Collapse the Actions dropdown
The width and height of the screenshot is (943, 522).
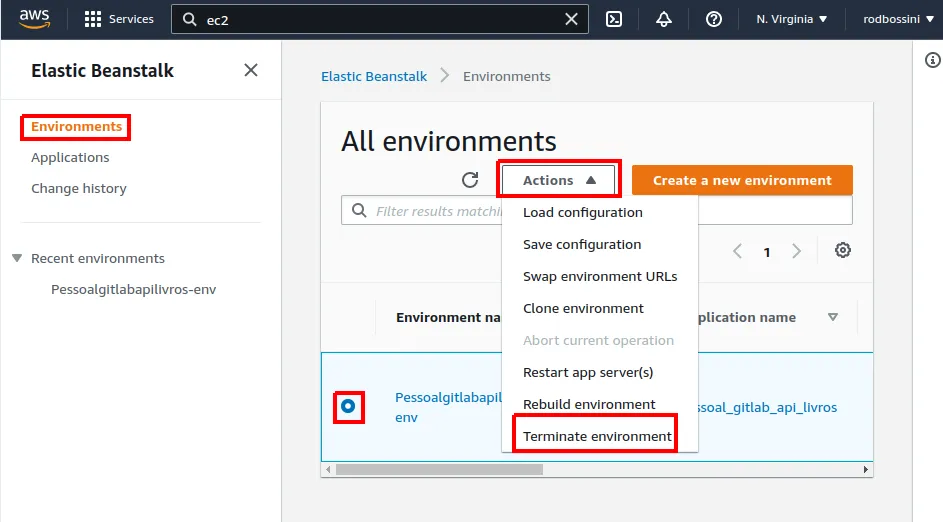559,180
